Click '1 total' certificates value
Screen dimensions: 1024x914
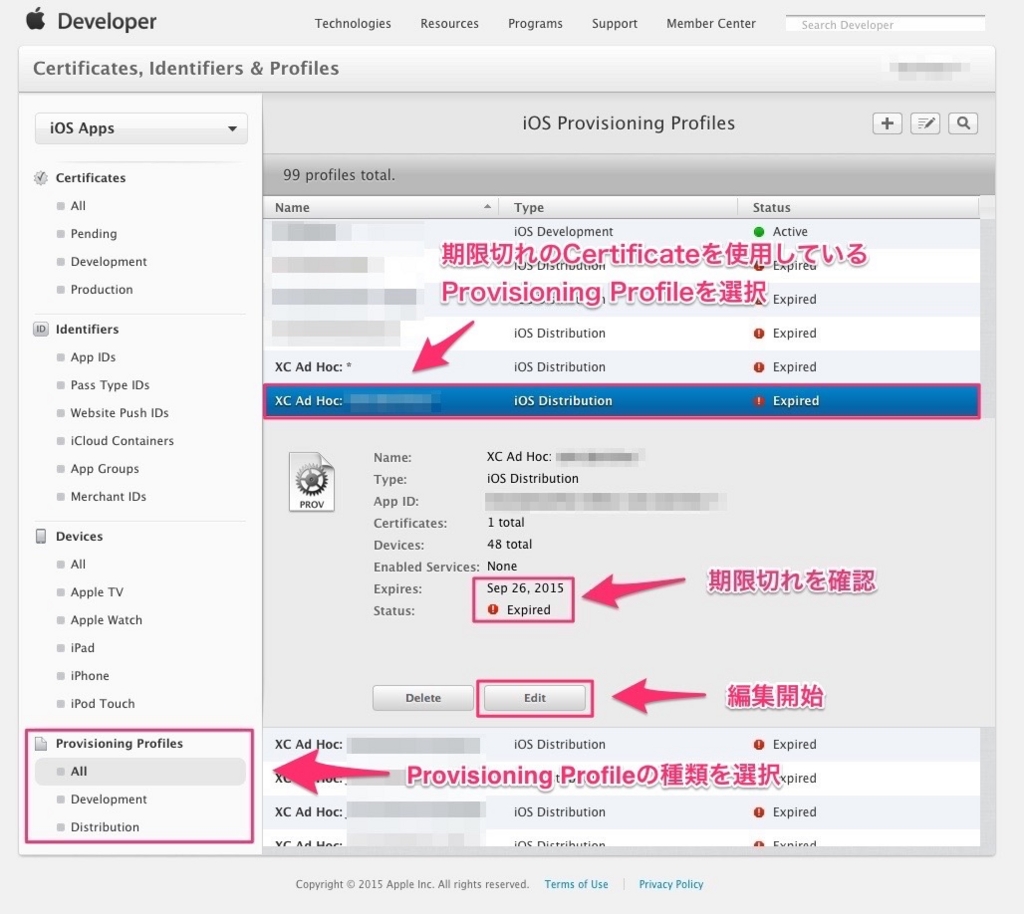505,522
